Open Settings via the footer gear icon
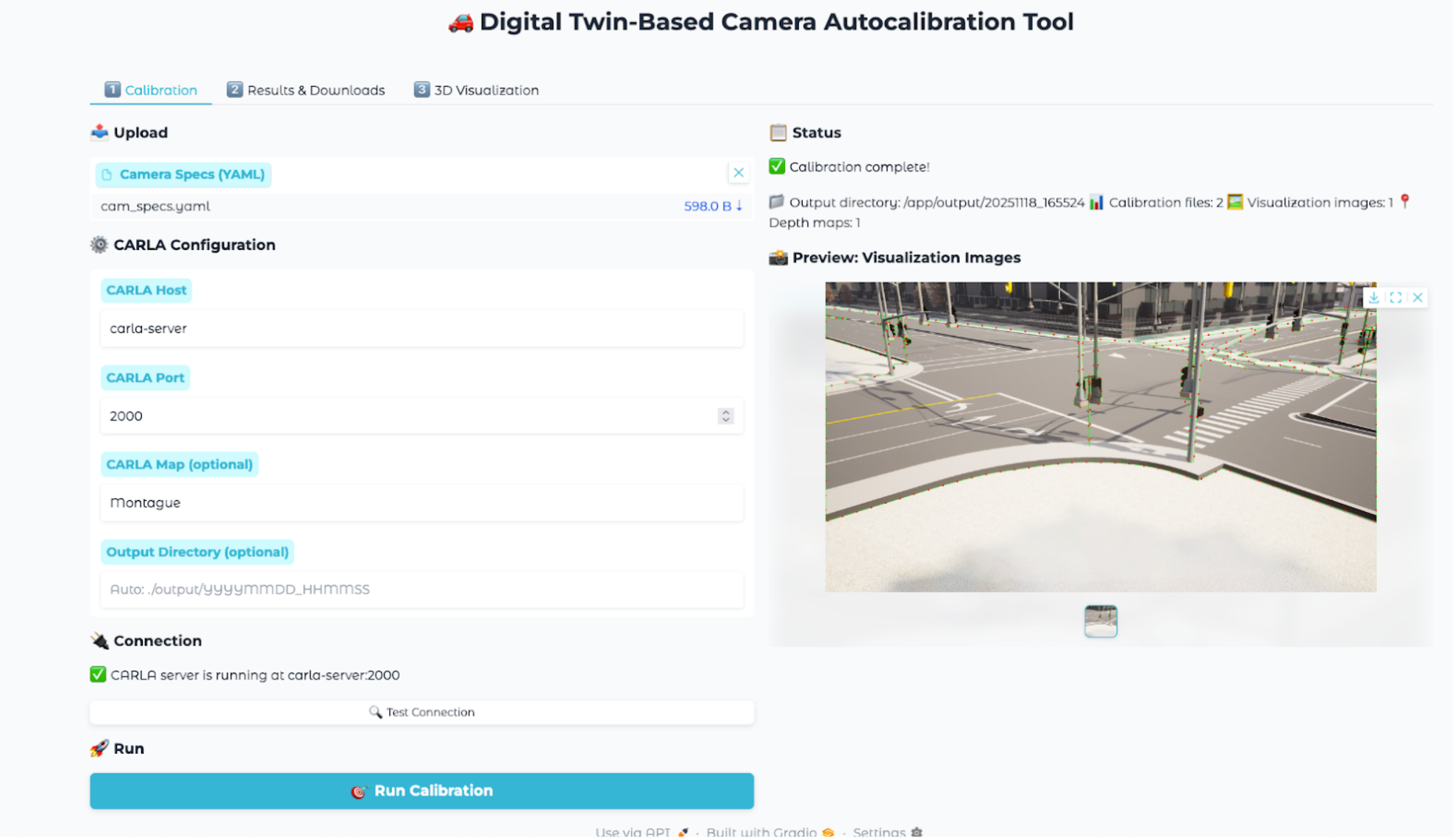The image size is (1453, 840). click(x=917, y=831)
